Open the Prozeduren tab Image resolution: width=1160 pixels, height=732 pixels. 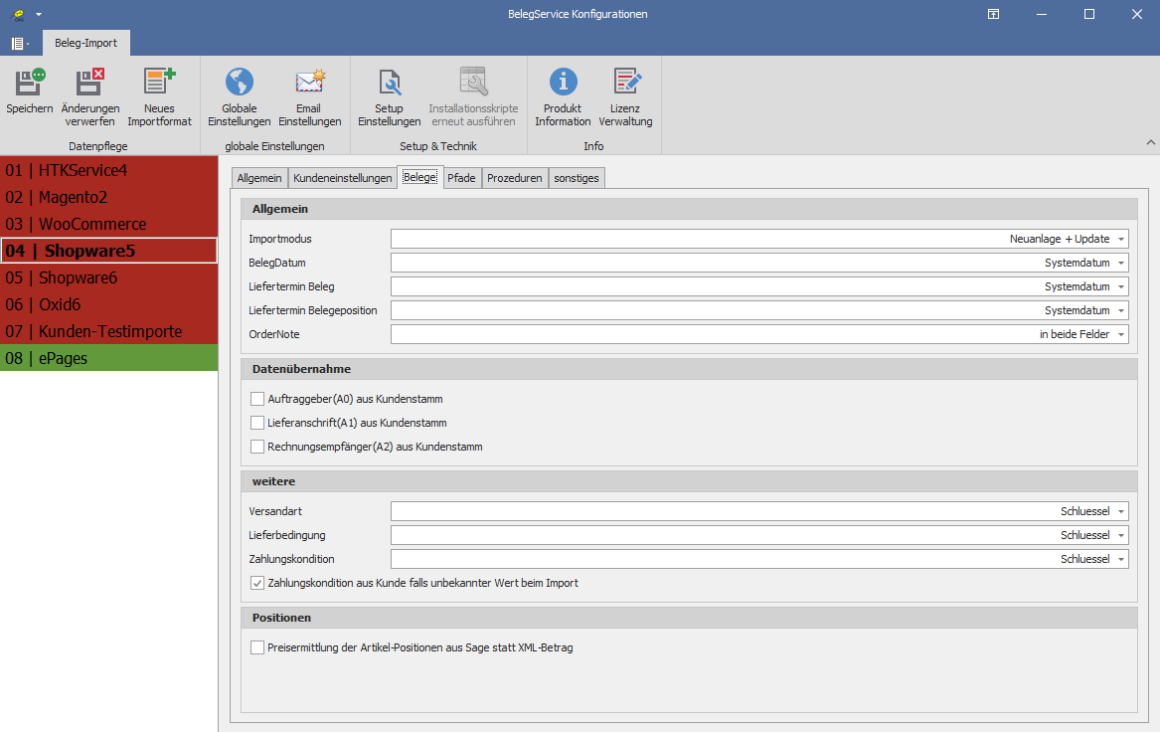pos(514,178)
